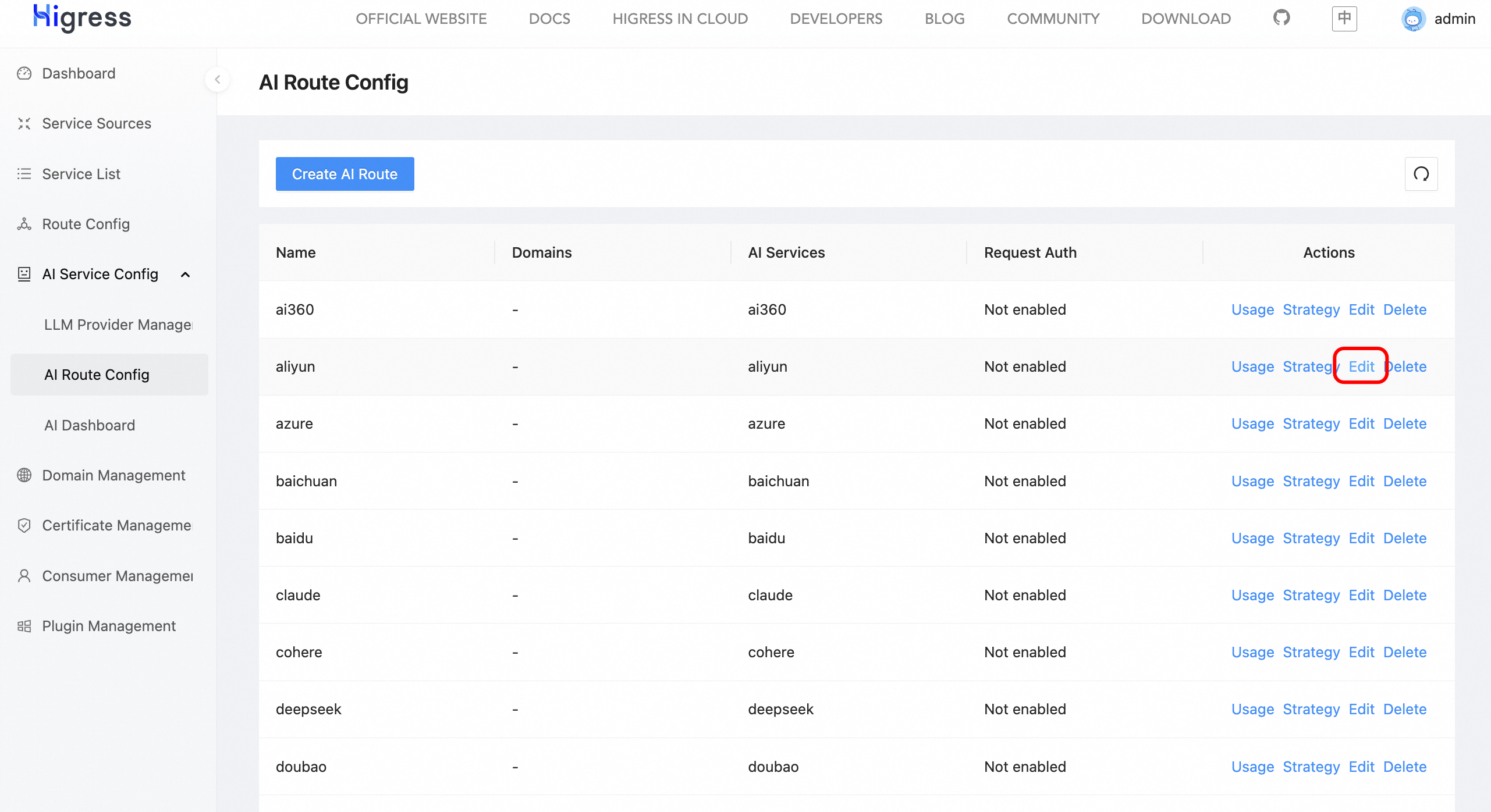This screenshot has height=812, width=1491.
Task: Click Edit for the aliyun route
Action: (x=1361, y=366)
